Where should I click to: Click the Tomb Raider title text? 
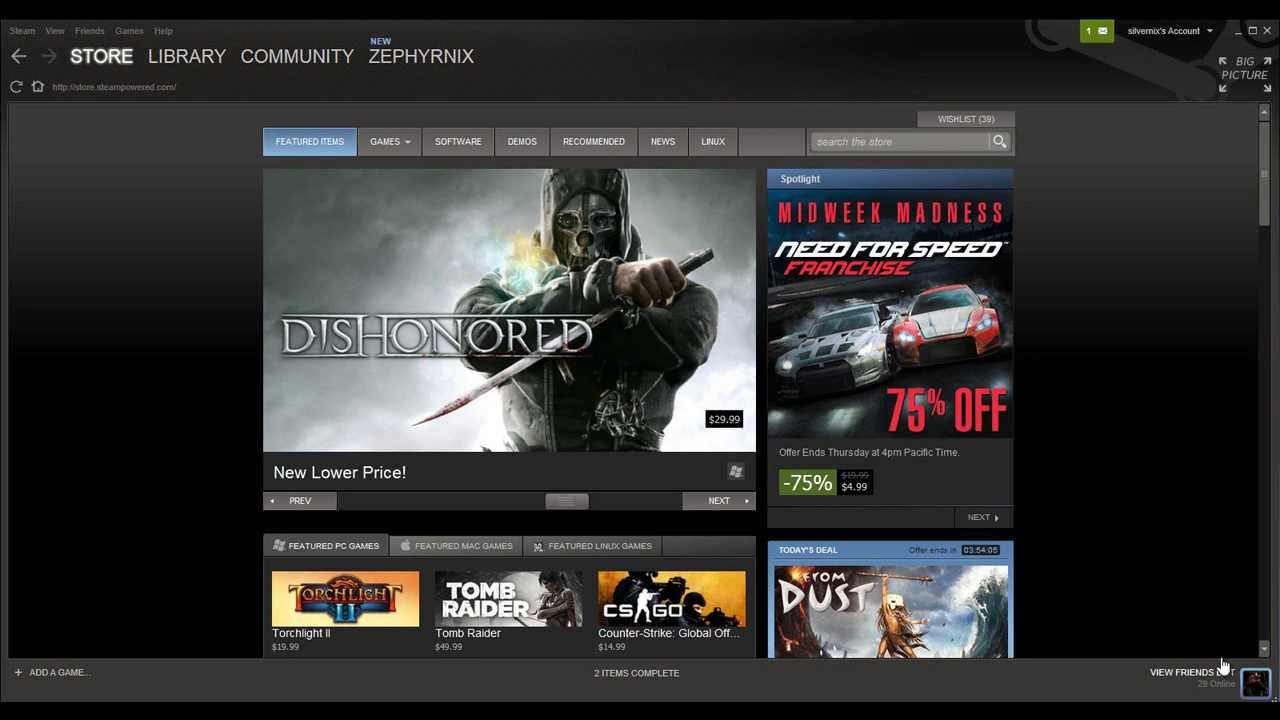pyautogui.click(x=468, y=633)
